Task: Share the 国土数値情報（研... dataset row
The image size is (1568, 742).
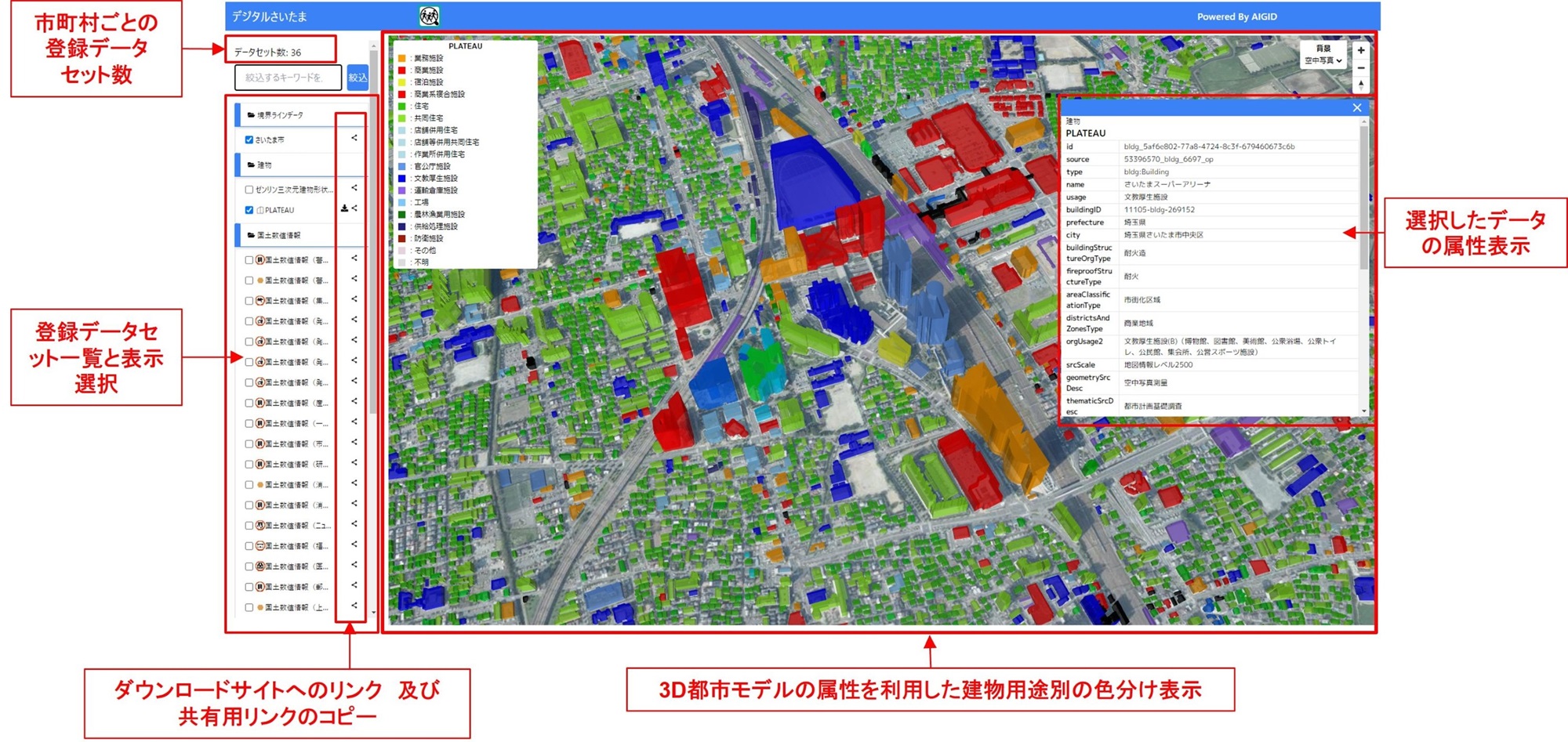Action: [x=354, y=462]
